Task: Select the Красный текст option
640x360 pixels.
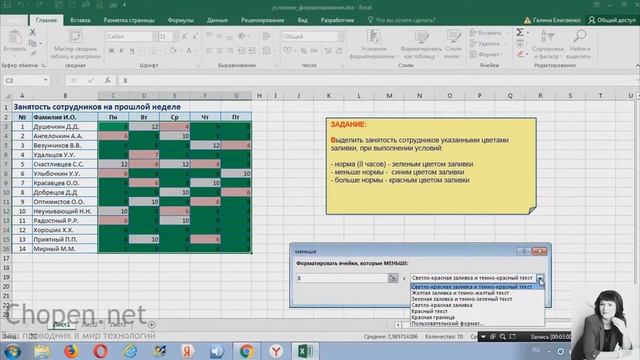Action: [x=429, y=311]
